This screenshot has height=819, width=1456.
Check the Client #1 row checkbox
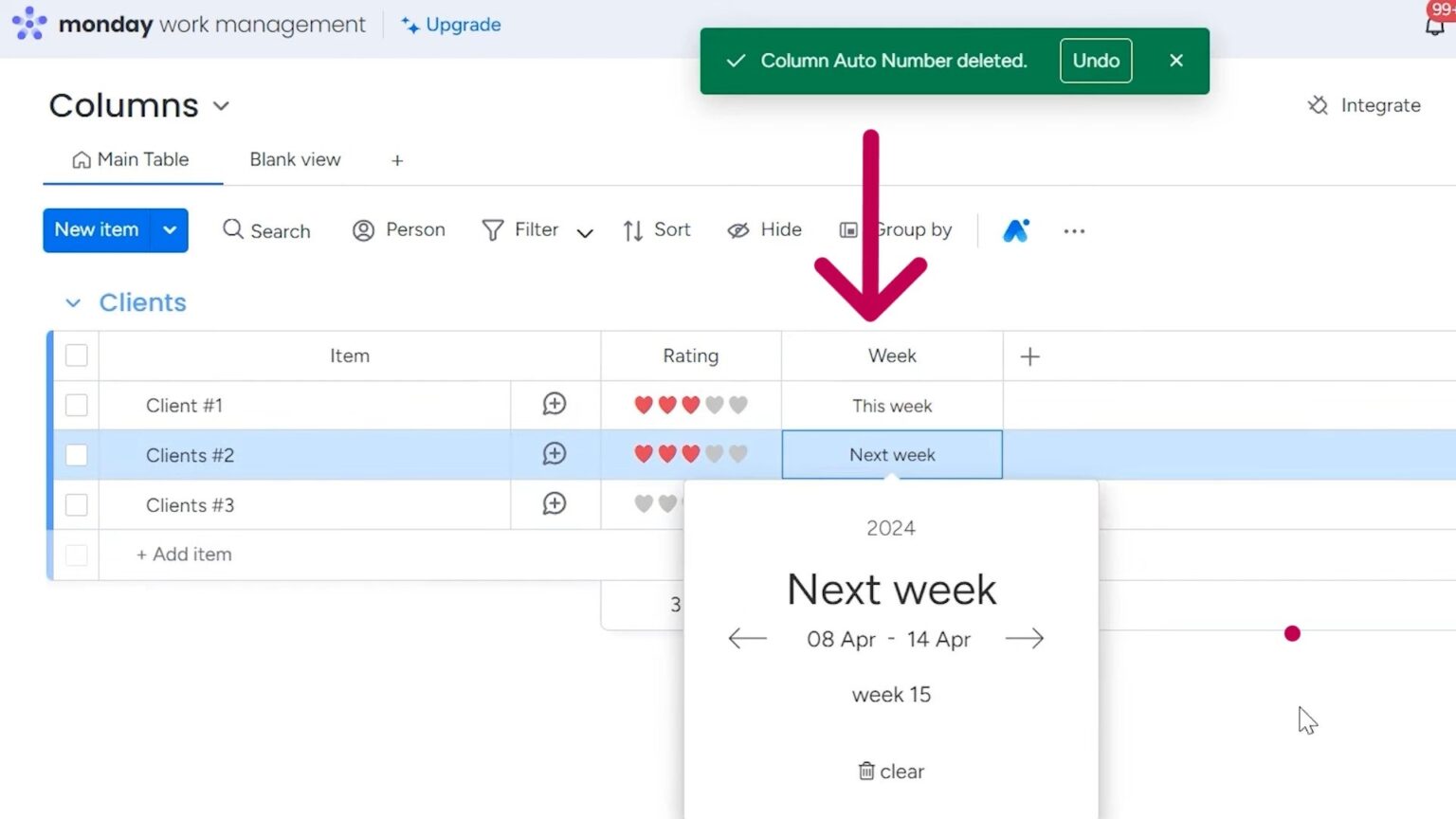tap(77, 406)
